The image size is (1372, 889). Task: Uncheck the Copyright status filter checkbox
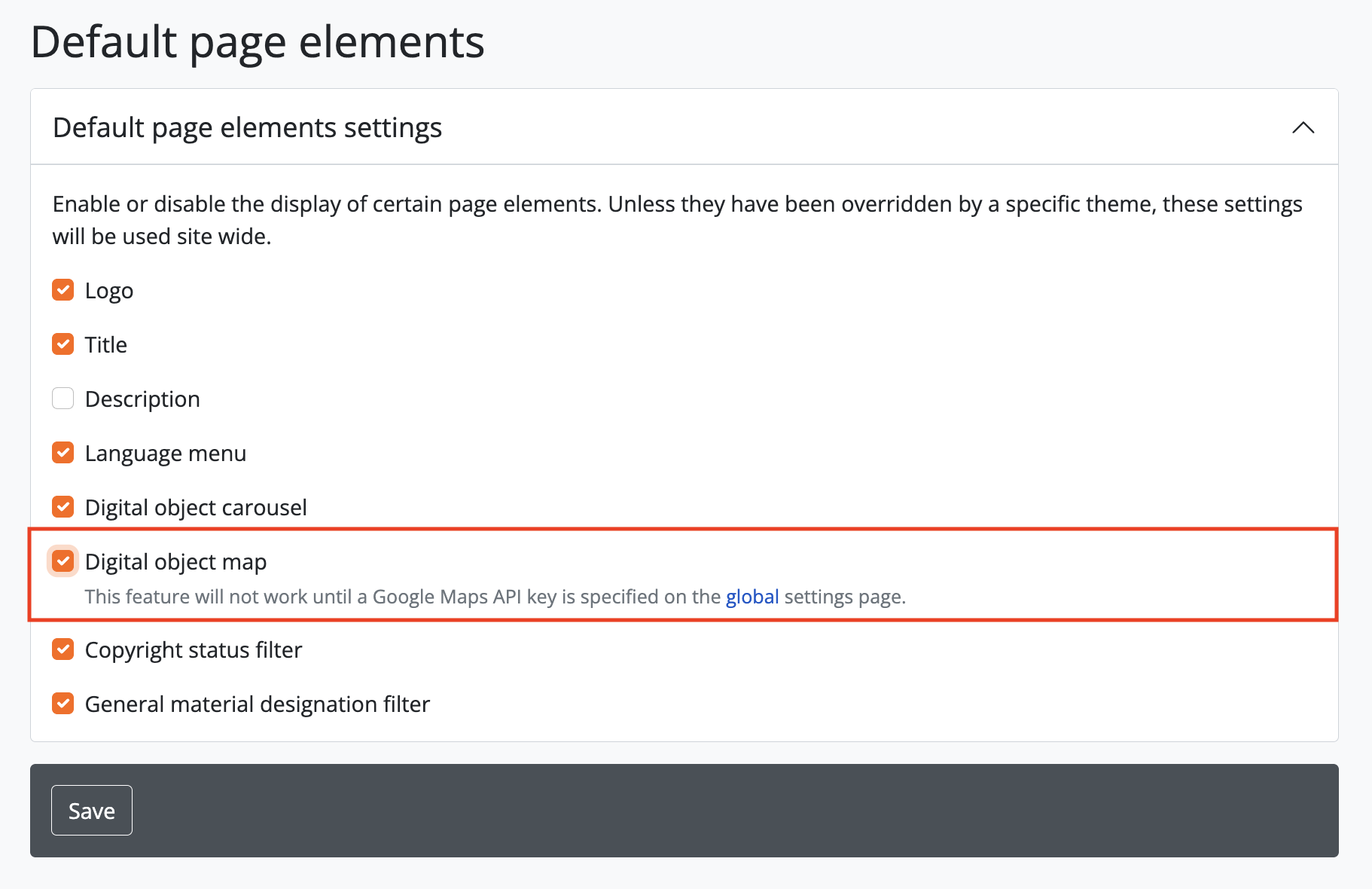click(x=63, y=649)
